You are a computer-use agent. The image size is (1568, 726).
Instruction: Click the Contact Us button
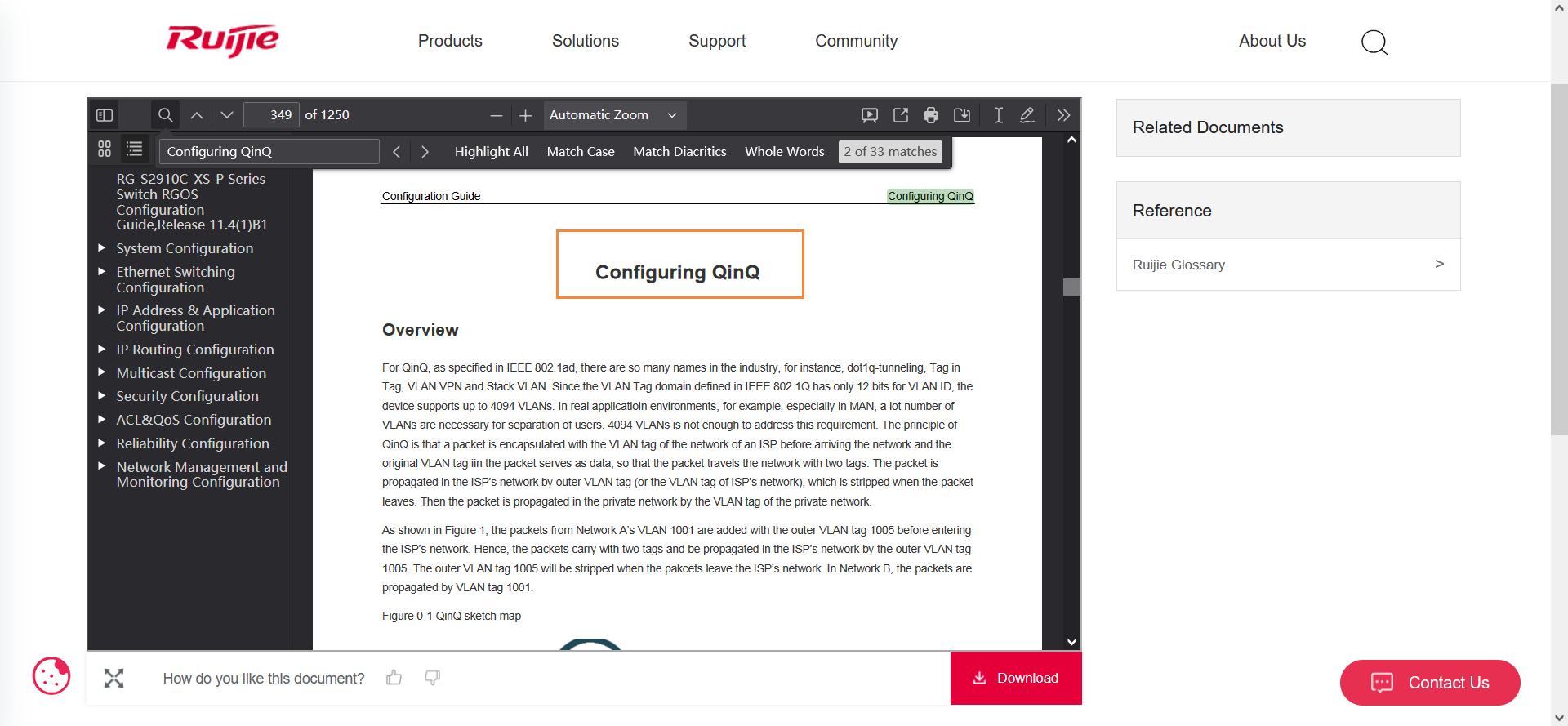pos(1430,683)
